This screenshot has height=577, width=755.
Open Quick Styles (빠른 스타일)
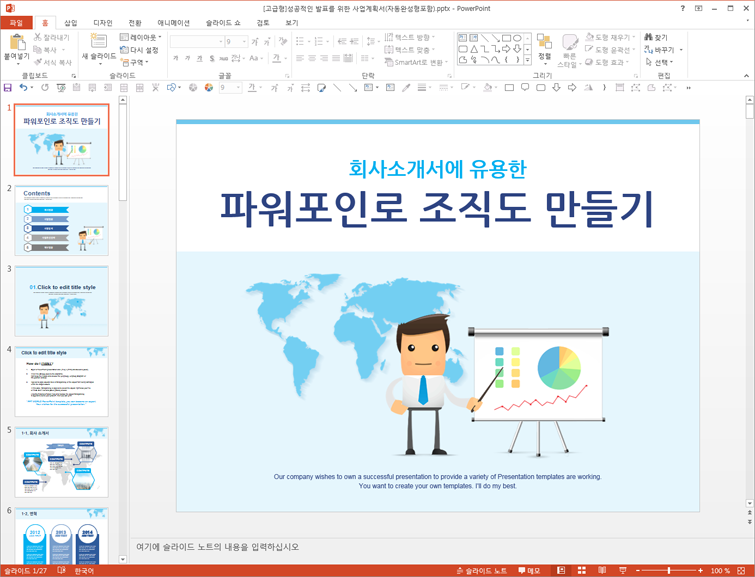[570, 51]
